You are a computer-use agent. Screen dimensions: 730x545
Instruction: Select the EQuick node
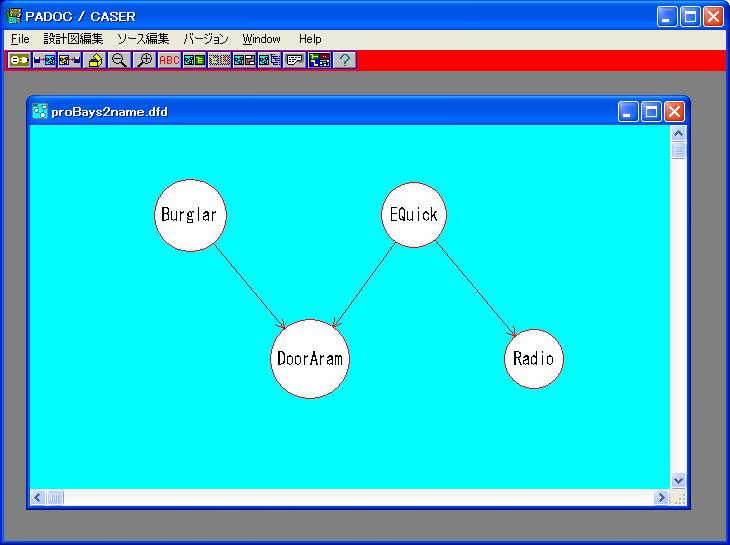click(x=412, y=215)
